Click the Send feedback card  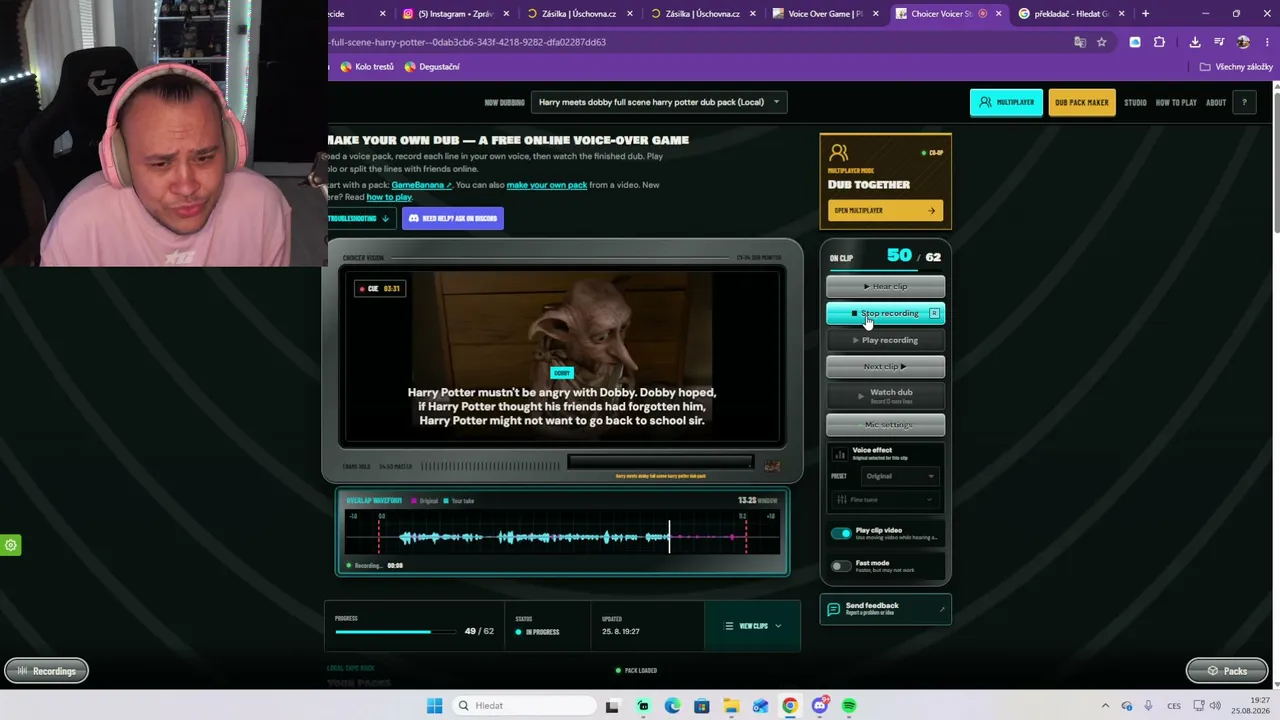885,608
